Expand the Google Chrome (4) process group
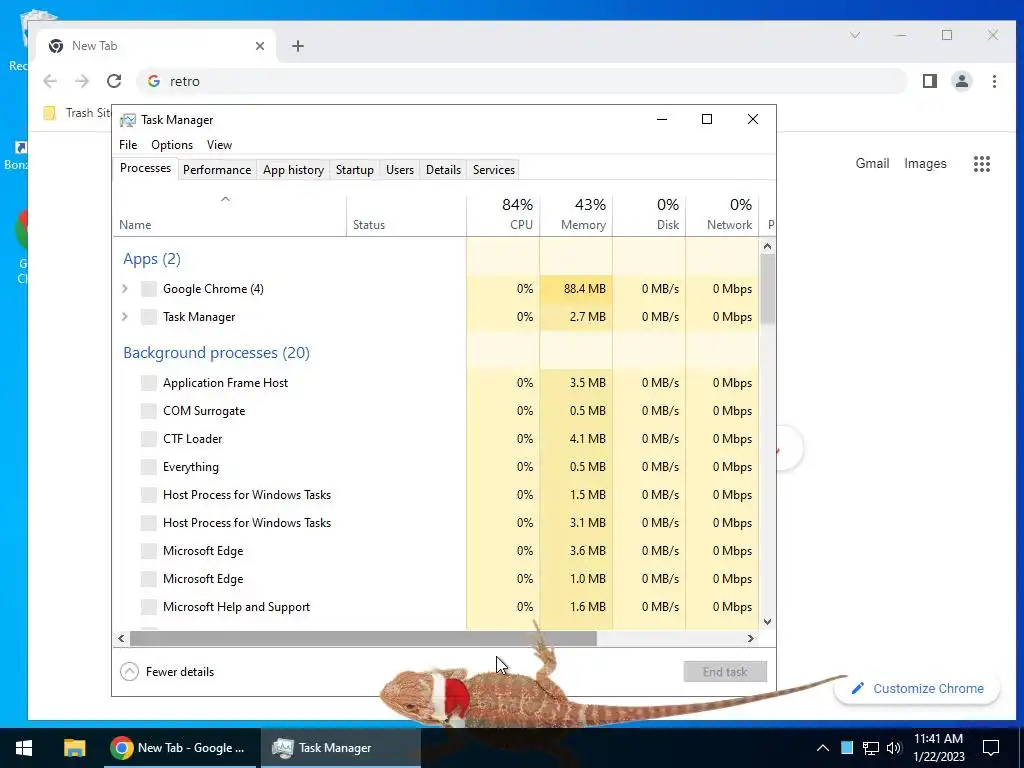This screenshot has height=768, width=1024. click(125, 289)
